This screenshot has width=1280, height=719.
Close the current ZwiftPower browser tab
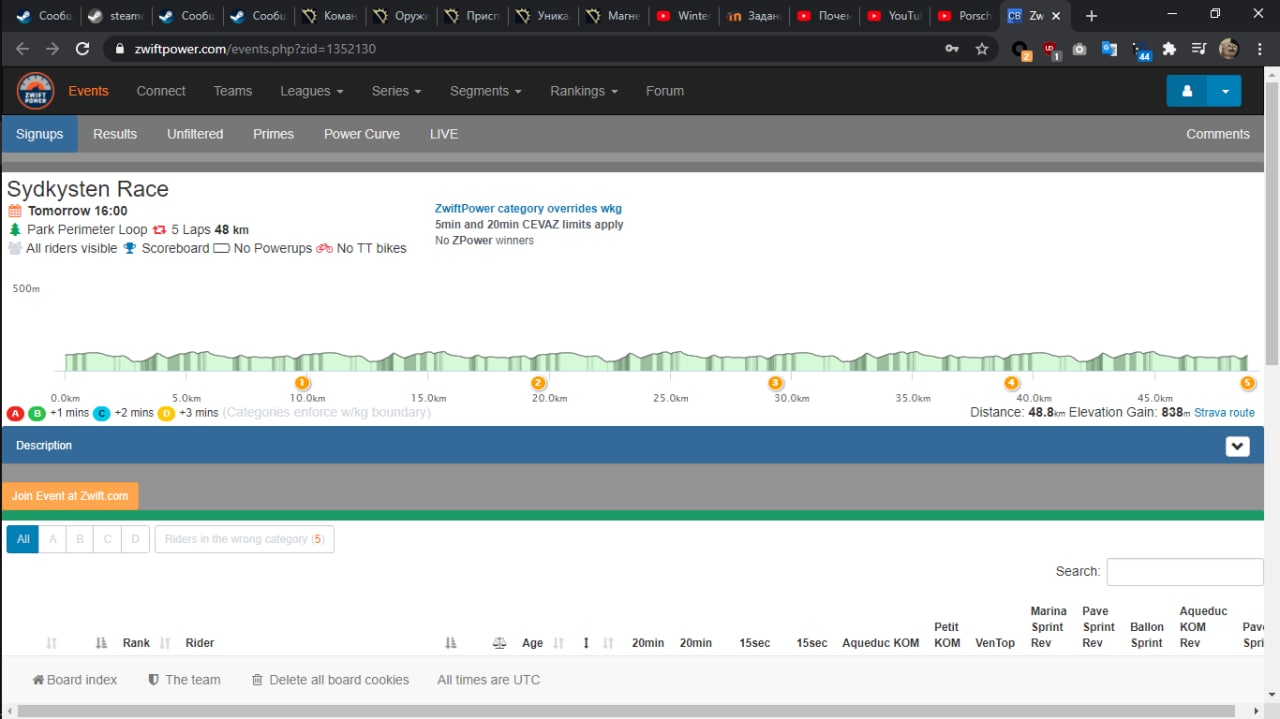coord(1056,16)
